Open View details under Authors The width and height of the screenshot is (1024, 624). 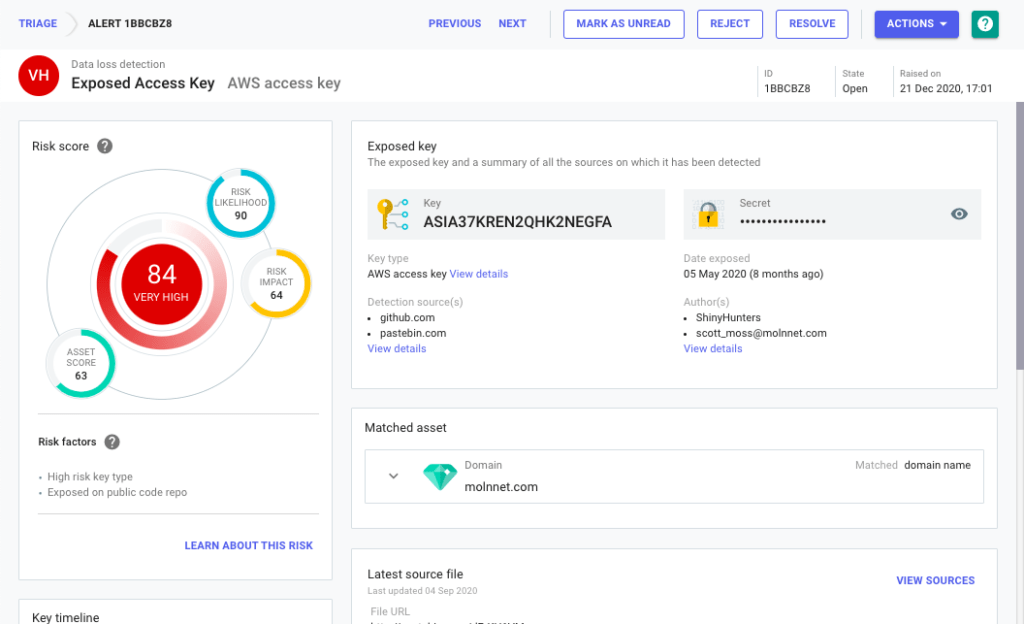[712, 349]
